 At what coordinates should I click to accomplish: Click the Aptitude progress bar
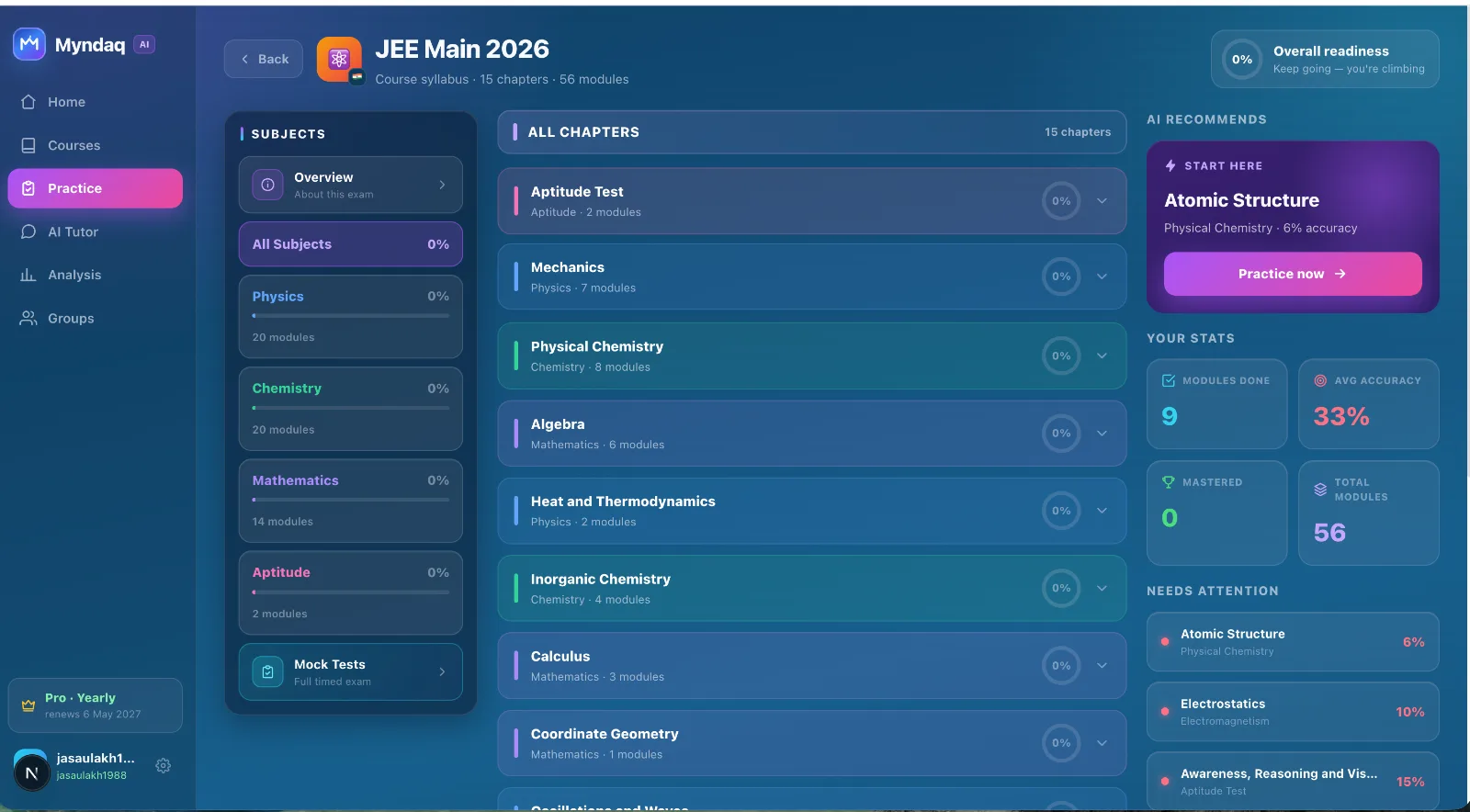(351, 592)
